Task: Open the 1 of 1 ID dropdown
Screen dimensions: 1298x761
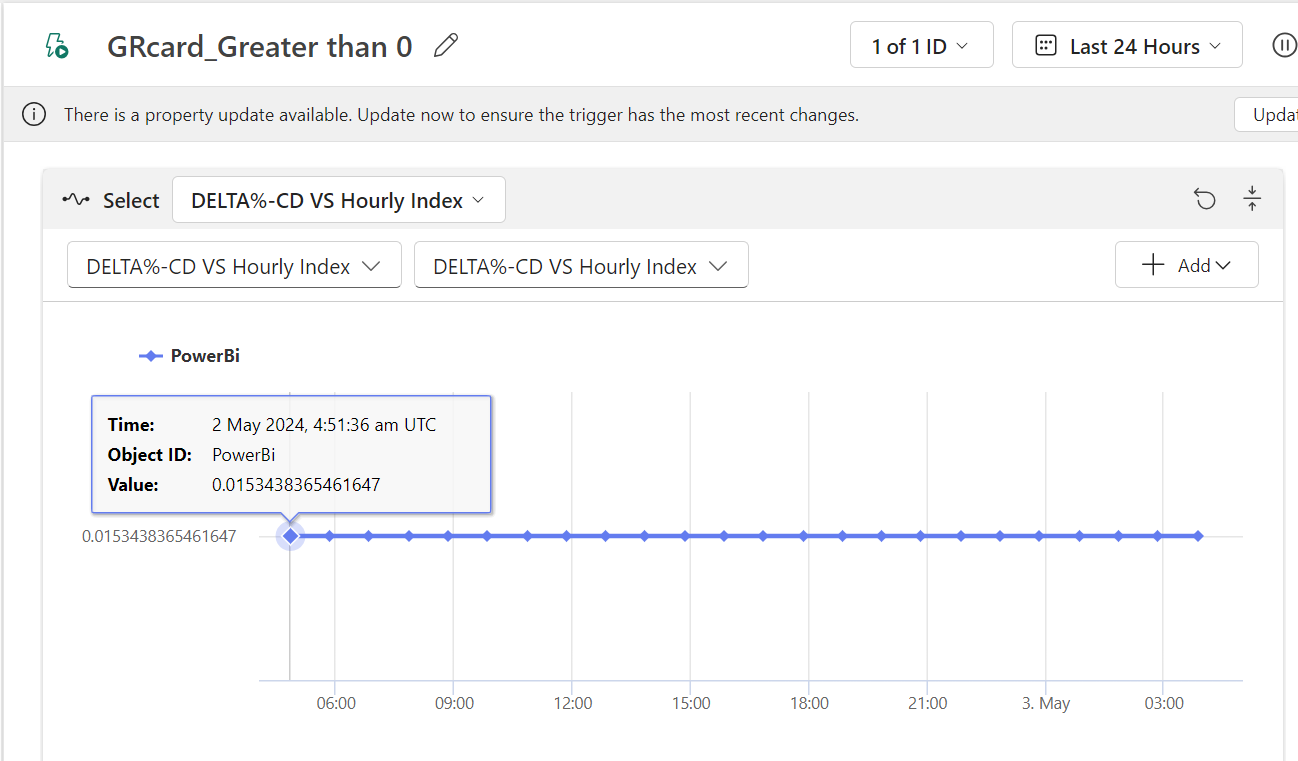Action: [922, 45]
